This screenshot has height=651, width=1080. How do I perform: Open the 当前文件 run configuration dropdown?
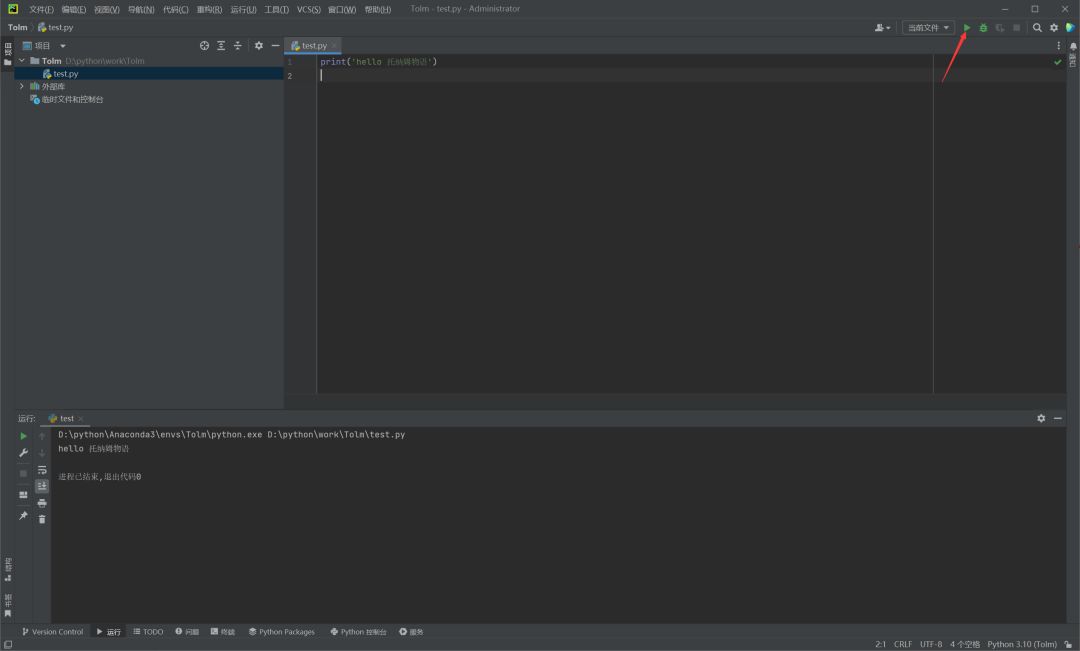point(928,28)
